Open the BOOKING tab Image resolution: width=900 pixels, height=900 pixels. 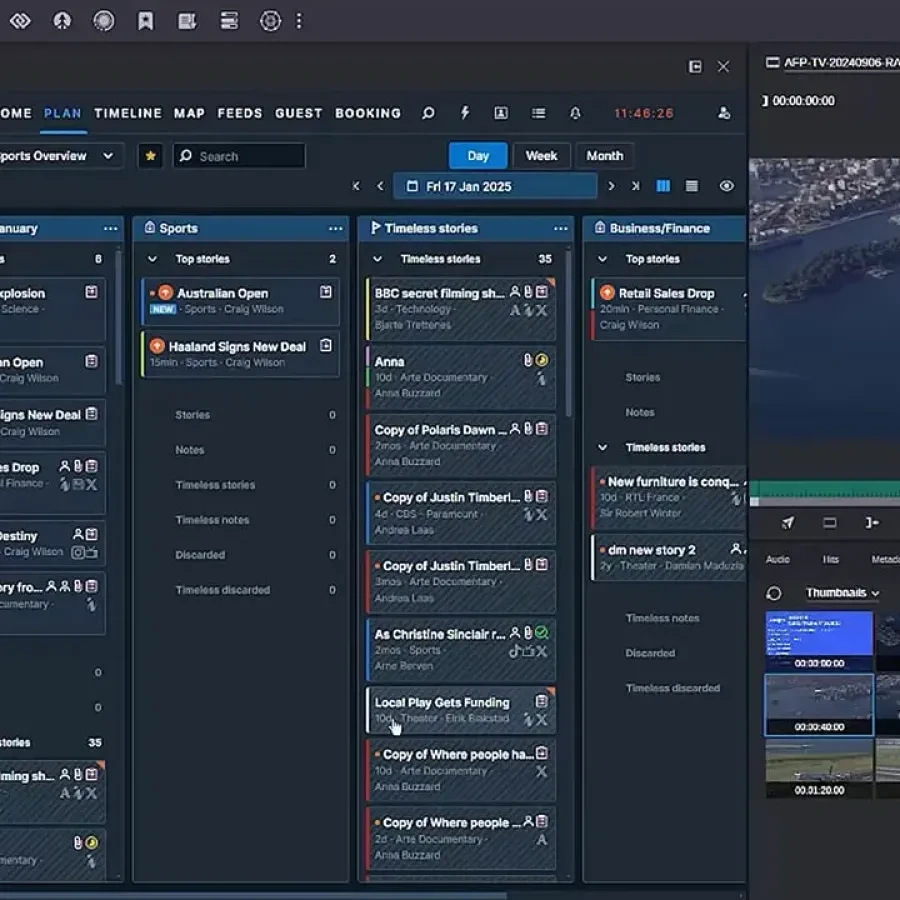(368, 113)
